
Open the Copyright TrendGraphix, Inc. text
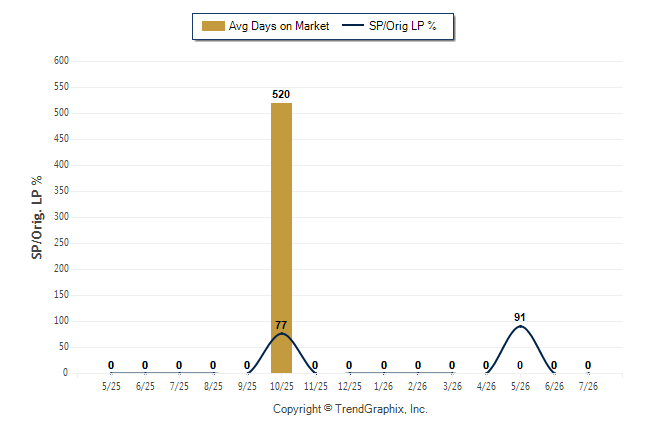coord(350,409)
